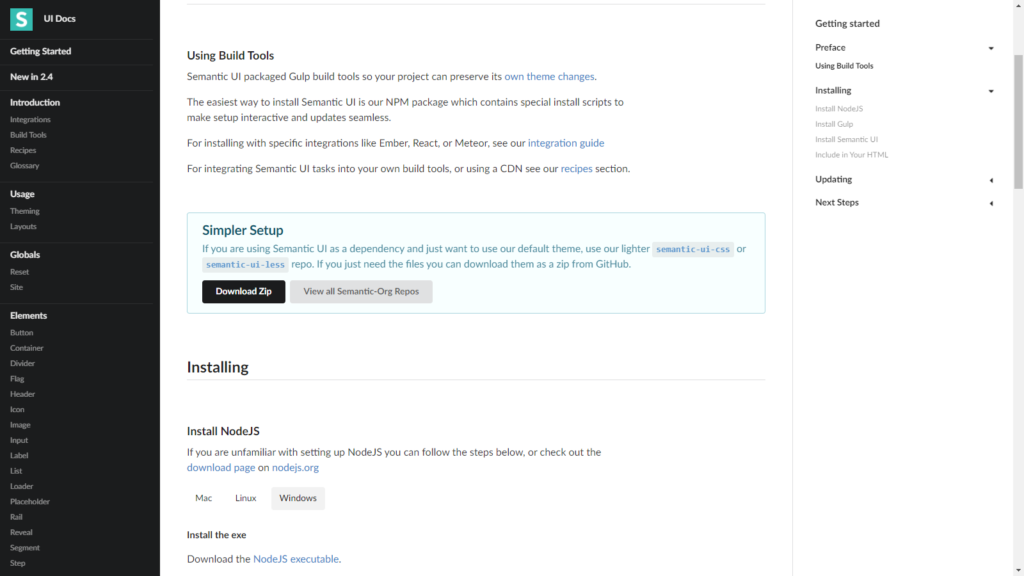Viewport: 1024px width, 576px height.
Task: Open New in 2.4 menu item
Action: click(x=31, y=76)
